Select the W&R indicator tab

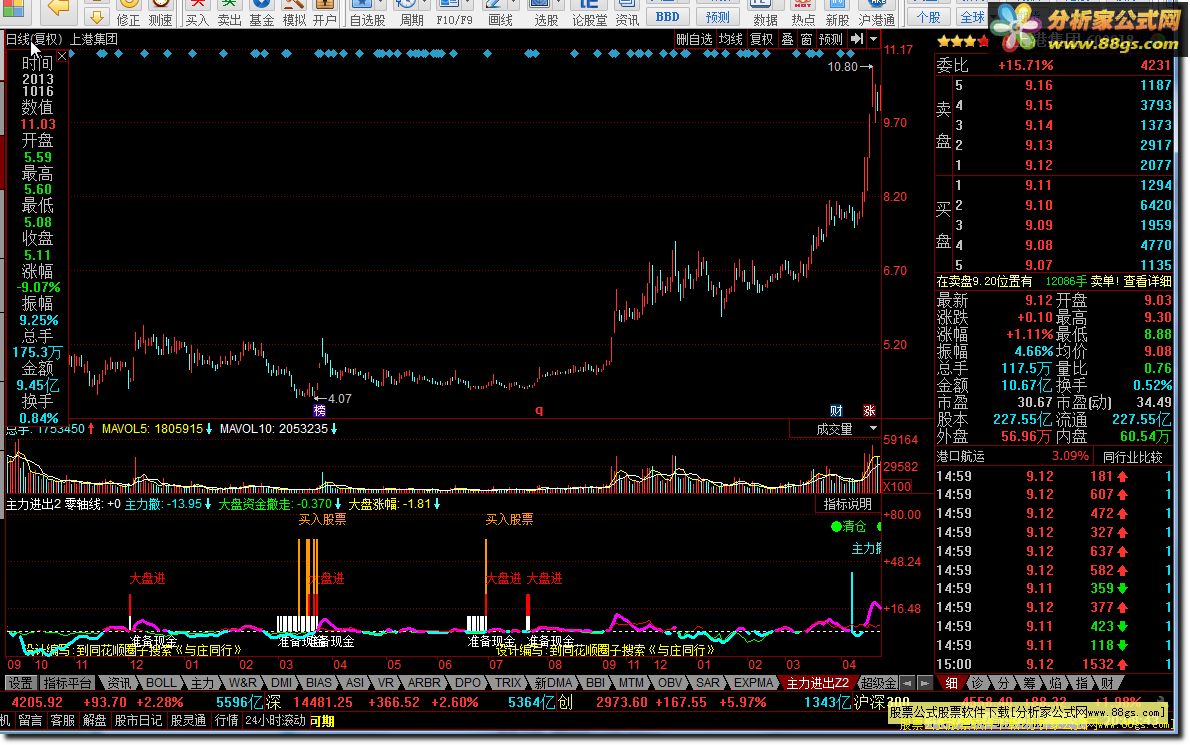pos(242,683)
